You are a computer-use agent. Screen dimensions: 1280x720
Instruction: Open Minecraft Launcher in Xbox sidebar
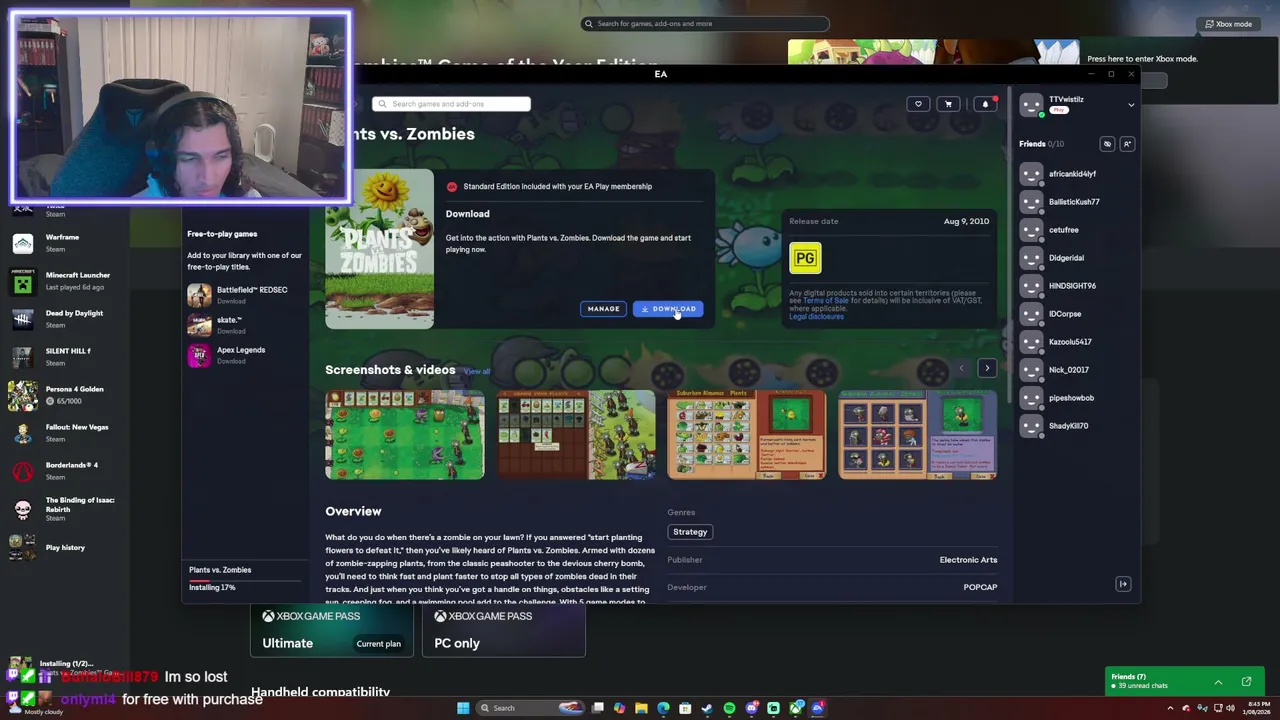pyautogui.click(x=65, y=281)
